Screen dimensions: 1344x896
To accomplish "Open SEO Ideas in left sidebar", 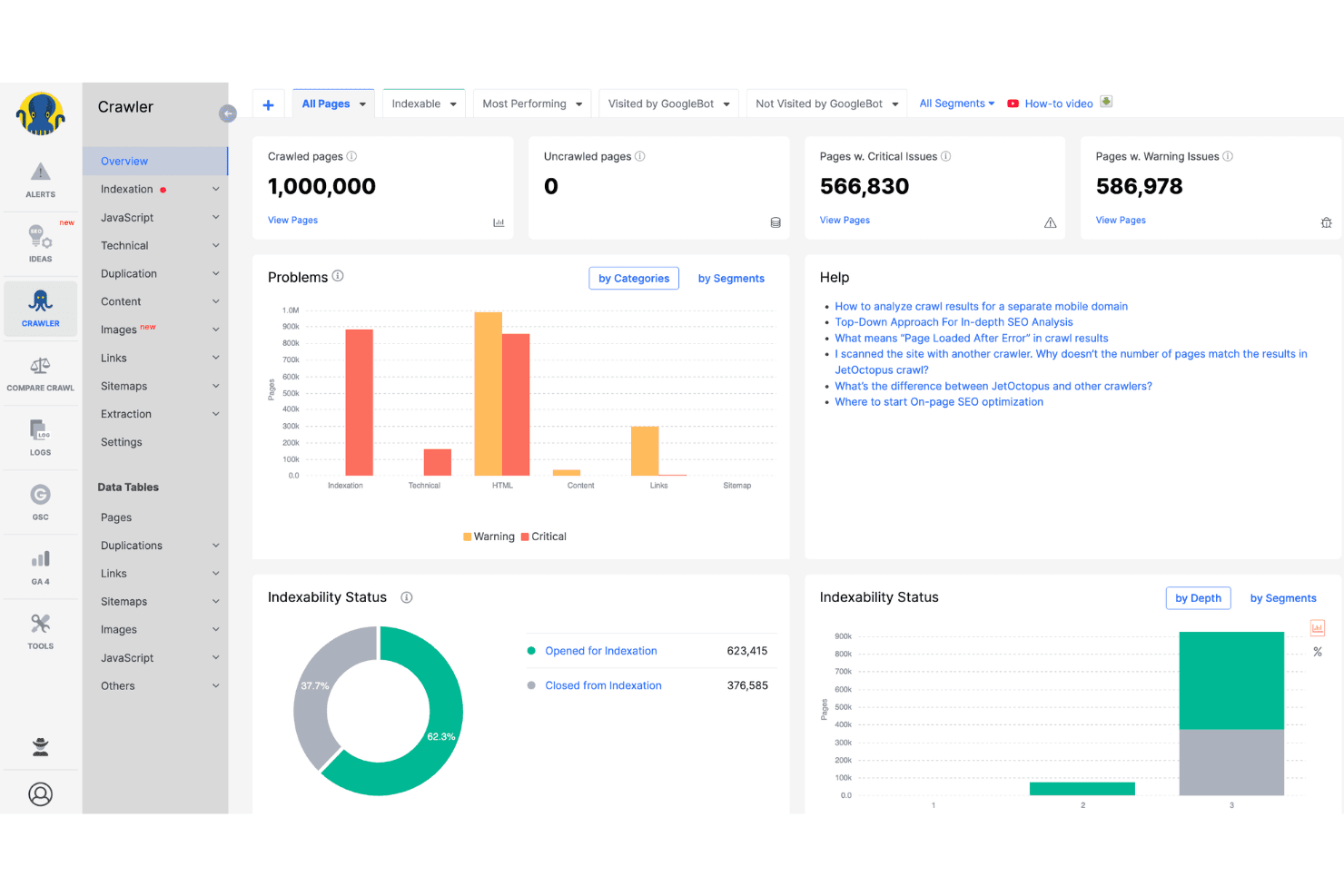I will [40, 243].
